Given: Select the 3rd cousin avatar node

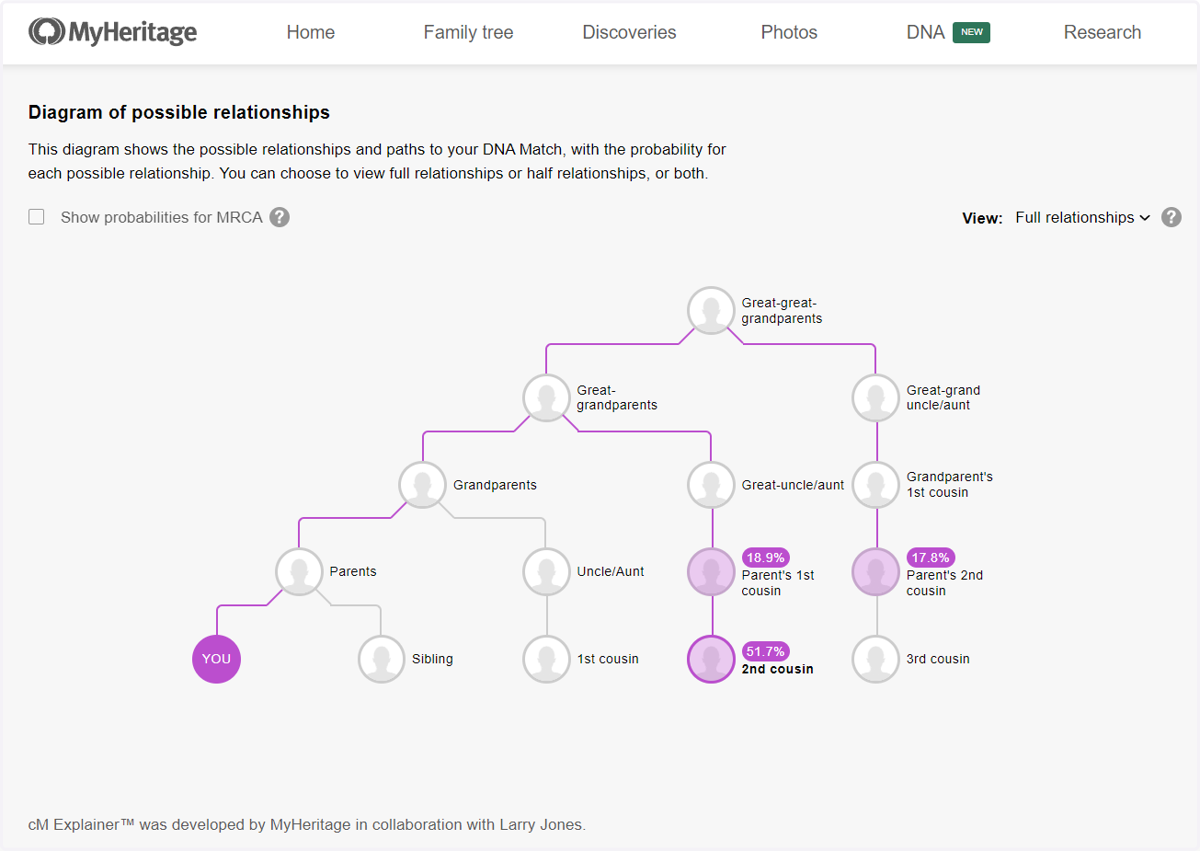Looking at the screenshot, I should 876,659.
